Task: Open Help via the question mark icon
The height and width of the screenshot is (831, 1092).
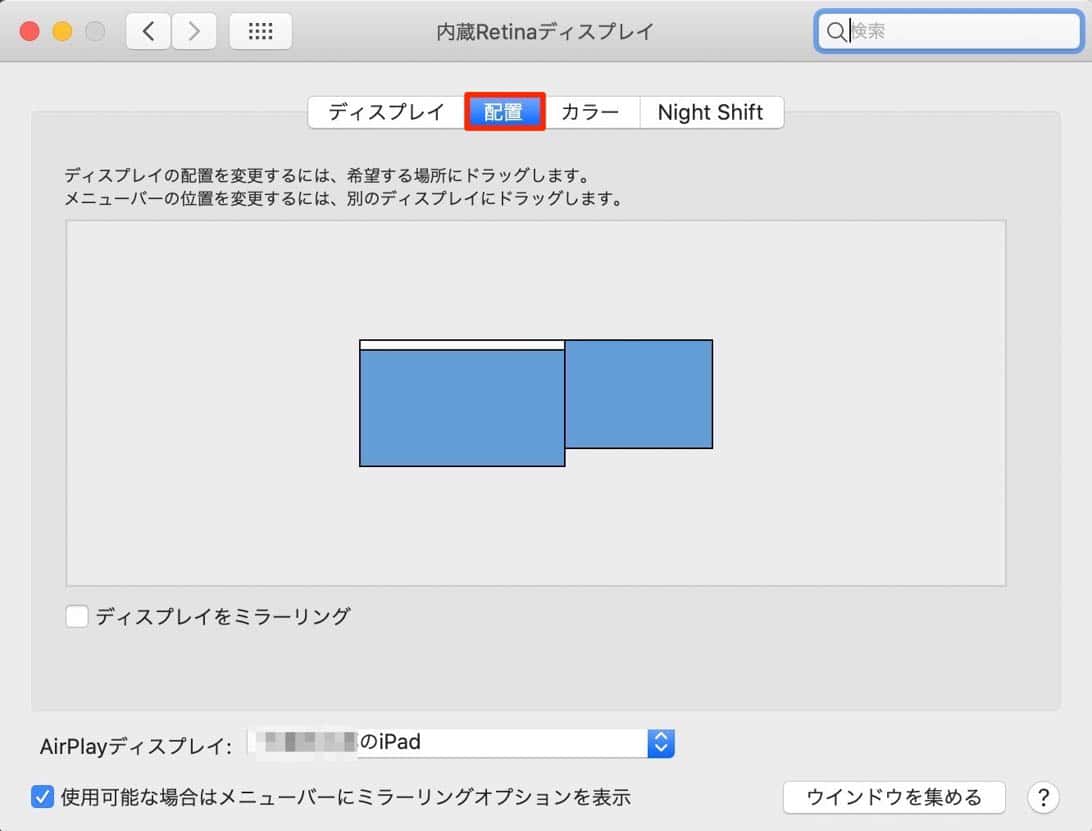Action: pos(1043,798)
